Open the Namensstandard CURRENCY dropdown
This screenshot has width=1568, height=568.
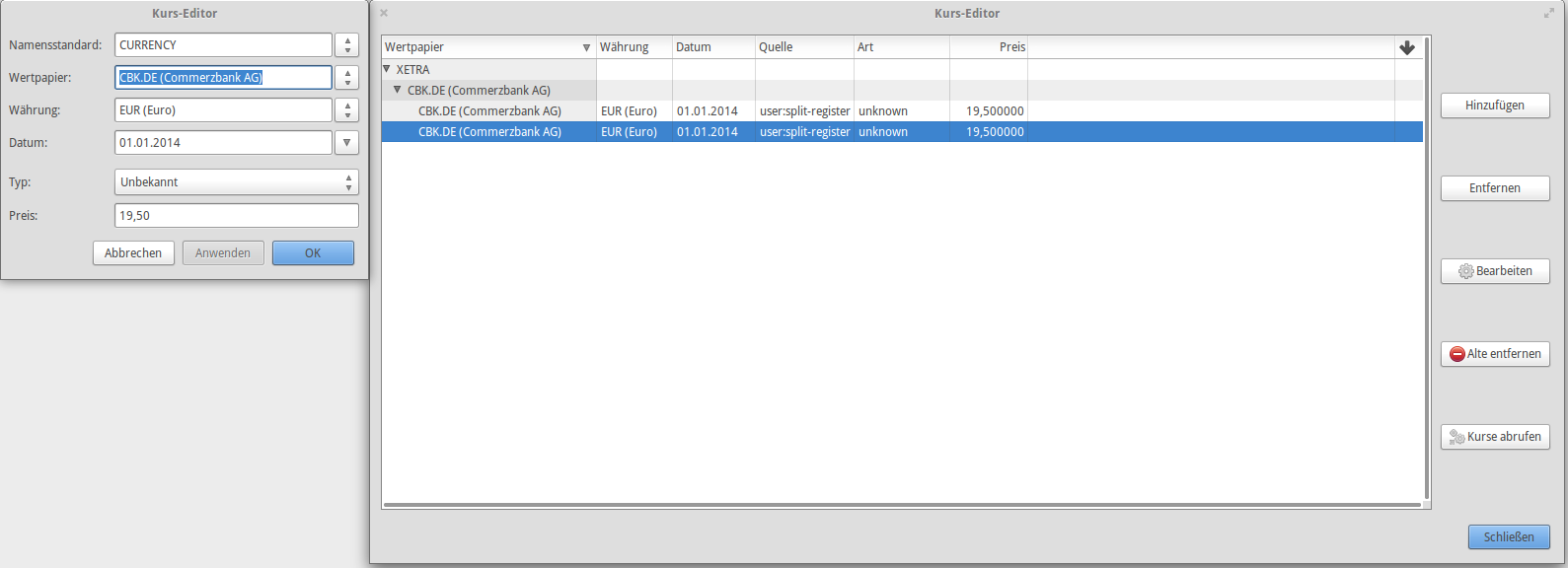point(347,45)
